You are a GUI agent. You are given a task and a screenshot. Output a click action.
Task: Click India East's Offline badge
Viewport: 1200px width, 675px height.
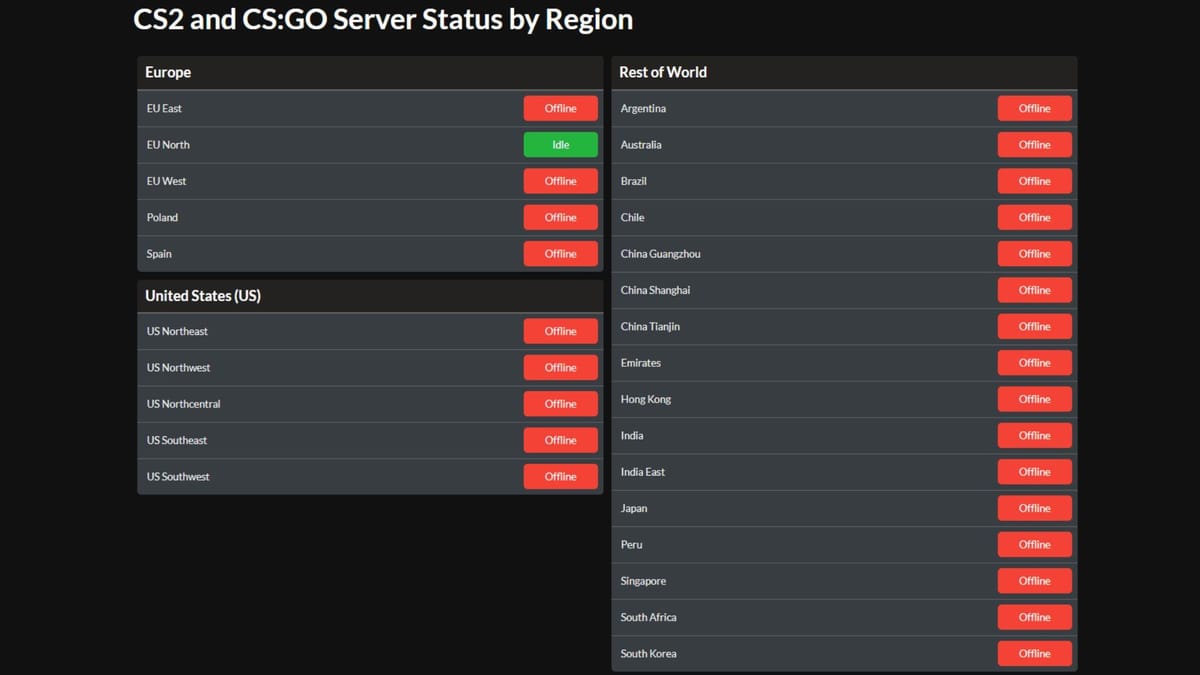[x=1035, y=472]
